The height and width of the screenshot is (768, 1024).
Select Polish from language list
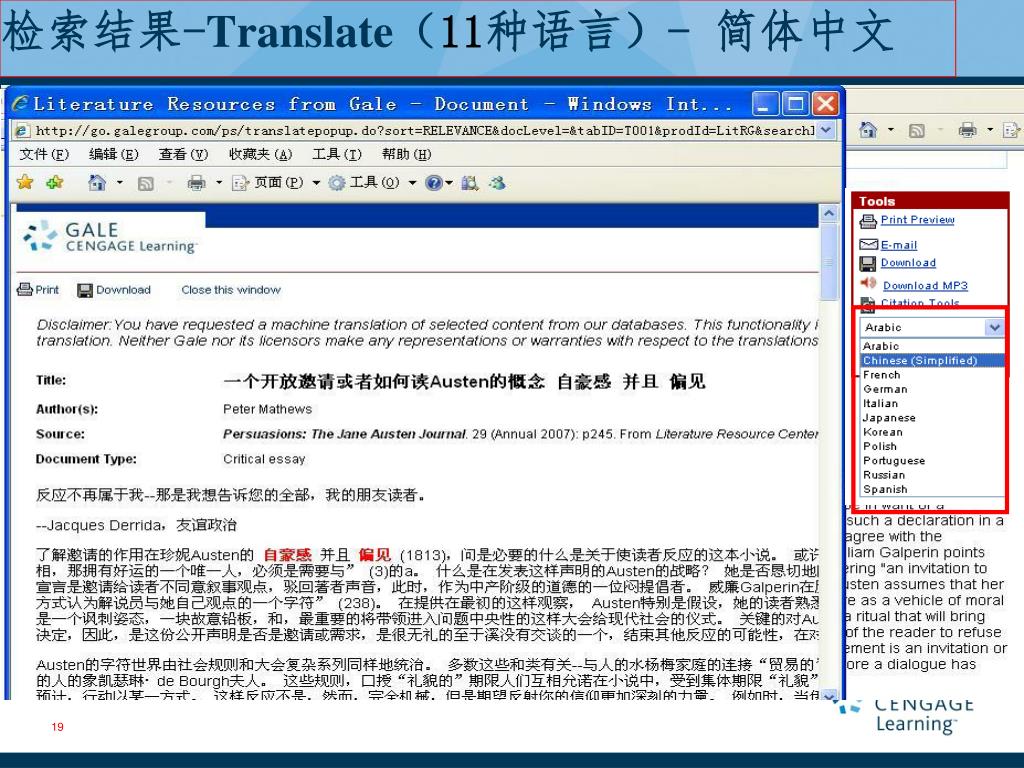point(933,447)
